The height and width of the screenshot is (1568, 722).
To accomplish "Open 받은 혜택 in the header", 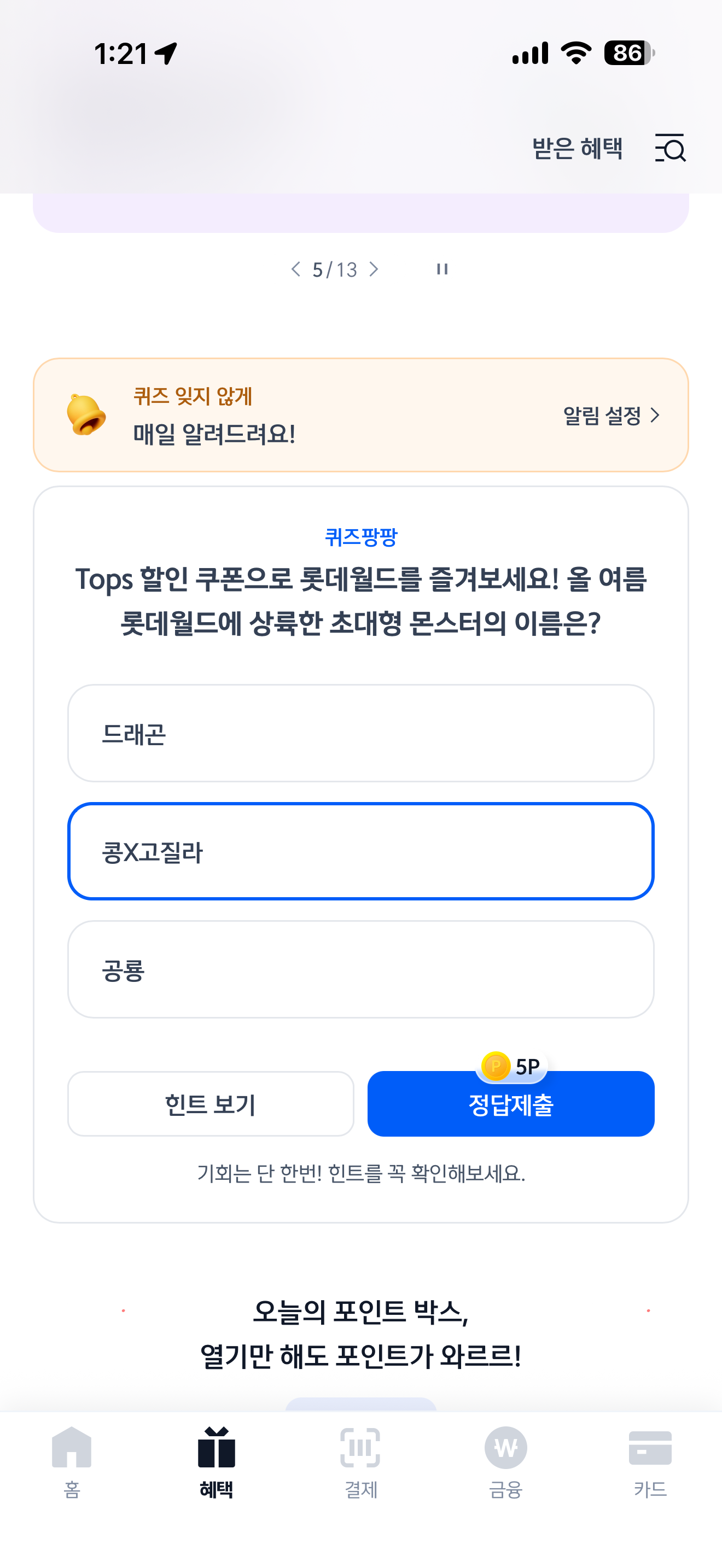I will pyautogui.click(x=577, y=148).
